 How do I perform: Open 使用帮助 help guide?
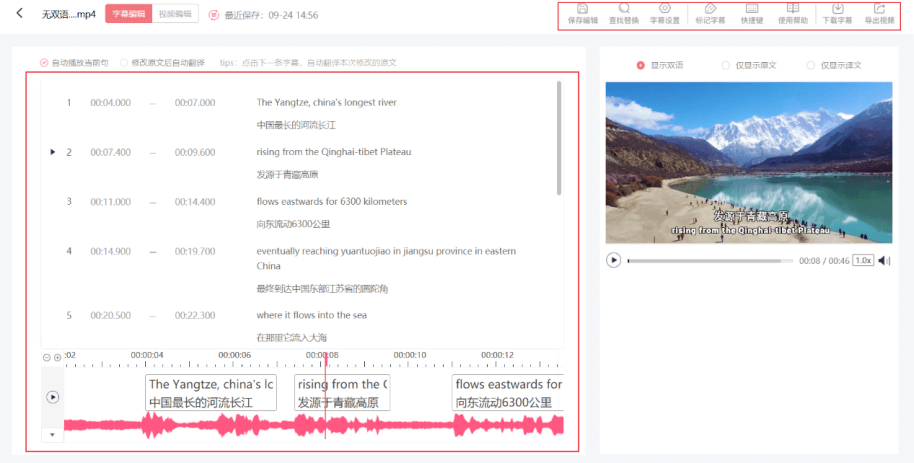792,13
